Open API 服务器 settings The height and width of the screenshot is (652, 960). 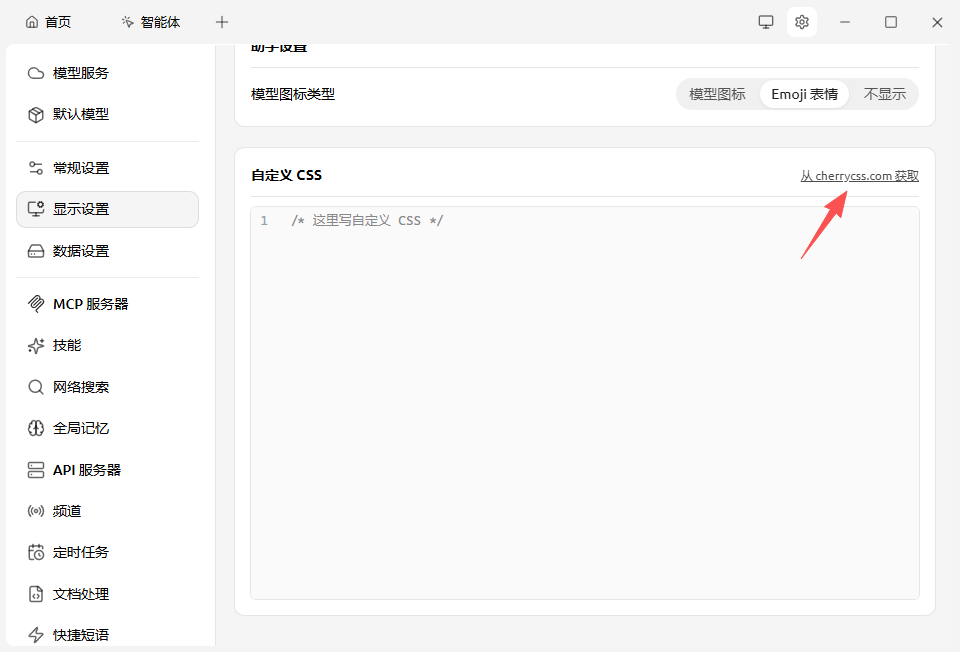(108, 470)
